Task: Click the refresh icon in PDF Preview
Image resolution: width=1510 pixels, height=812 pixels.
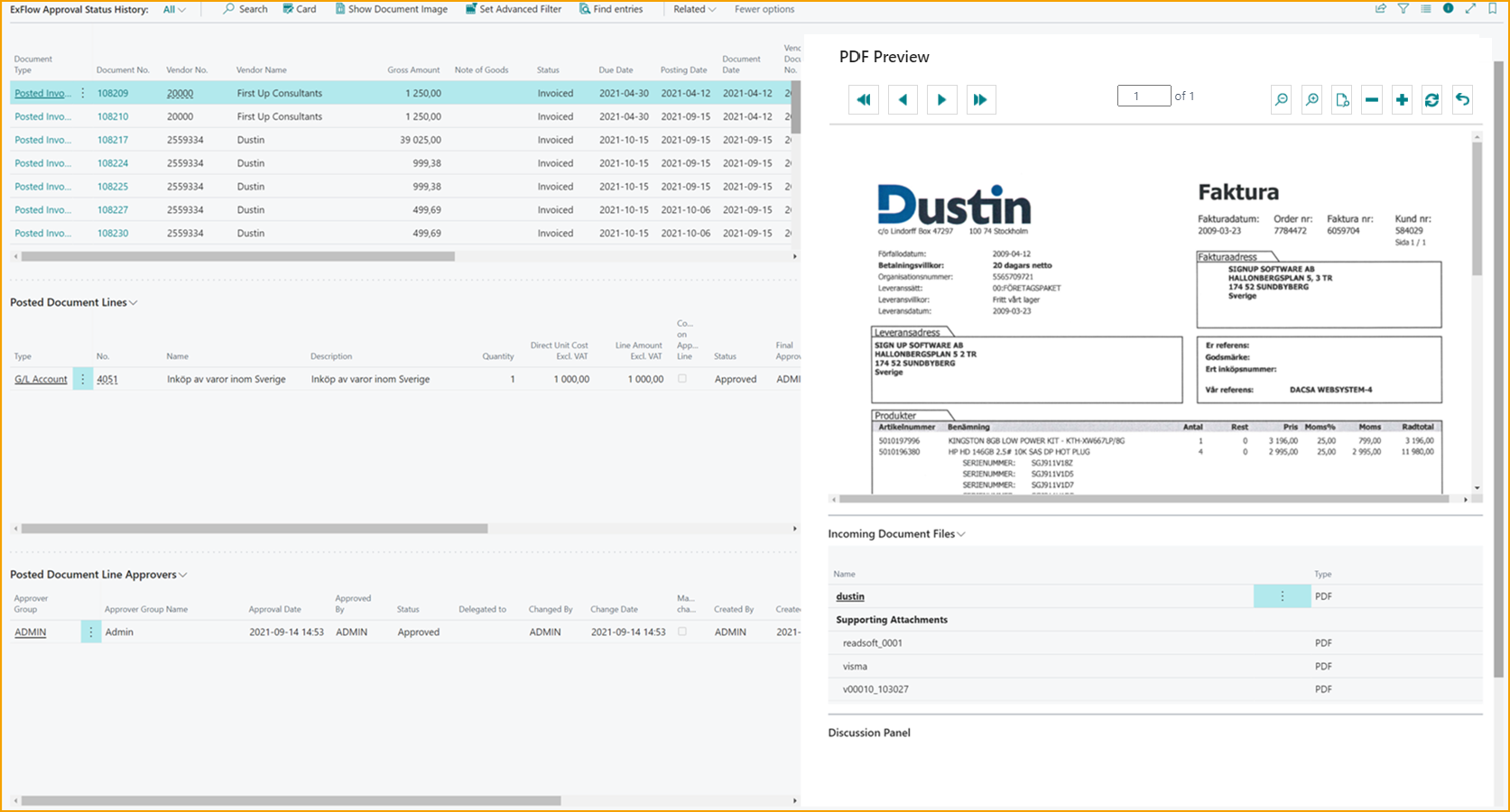Action: (1431, 100)
